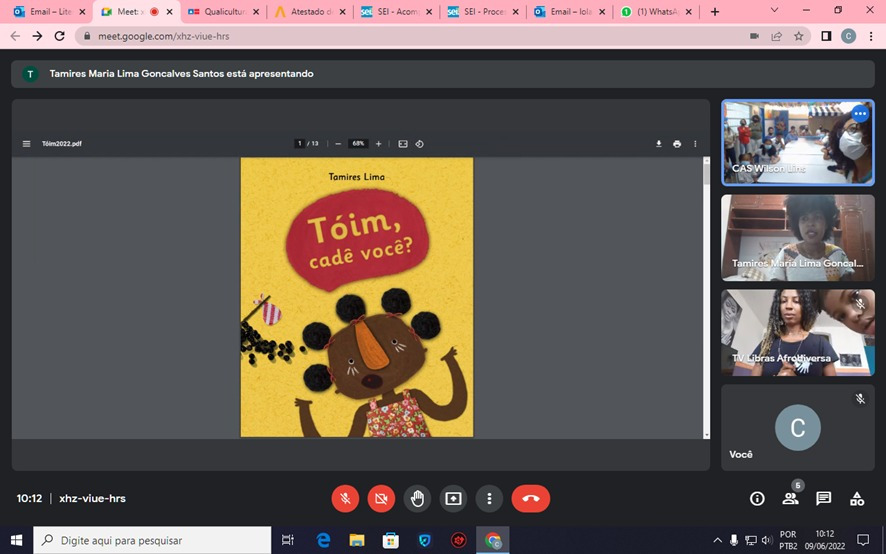Close the Qualicultura tab
The width and height of the screenshot is (886, 554).
(255, 11)
